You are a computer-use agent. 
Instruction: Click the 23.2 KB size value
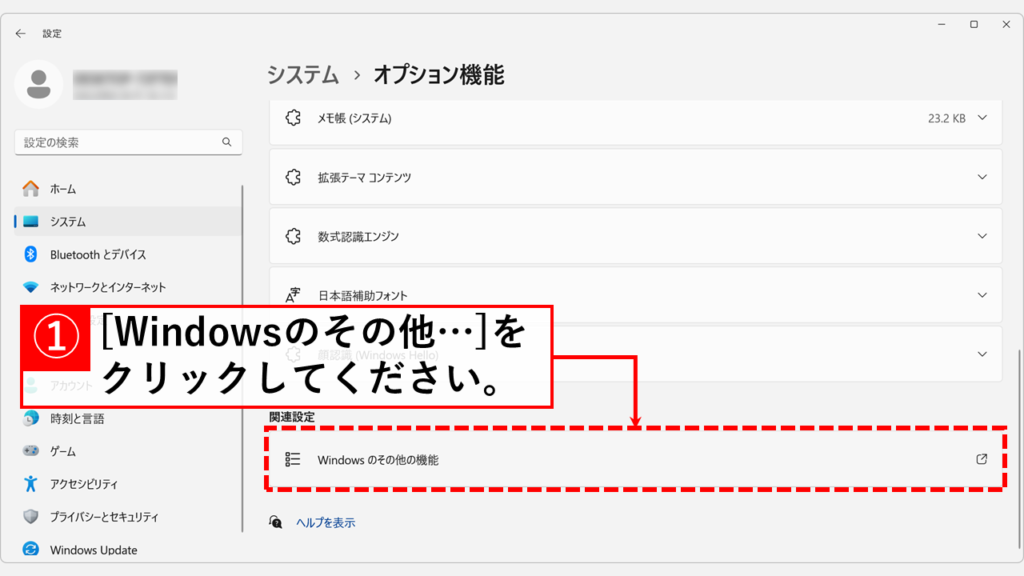point(946,118)
